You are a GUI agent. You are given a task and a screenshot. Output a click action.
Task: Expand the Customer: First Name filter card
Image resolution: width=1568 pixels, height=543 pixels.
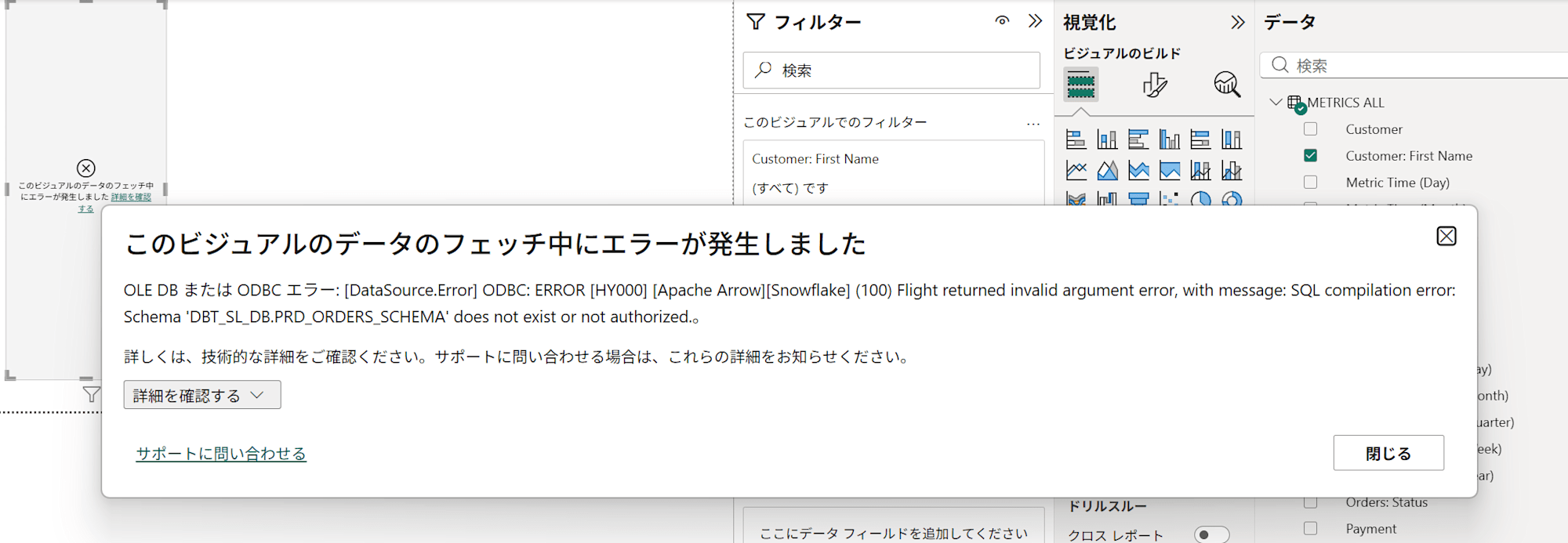[894, 173]
